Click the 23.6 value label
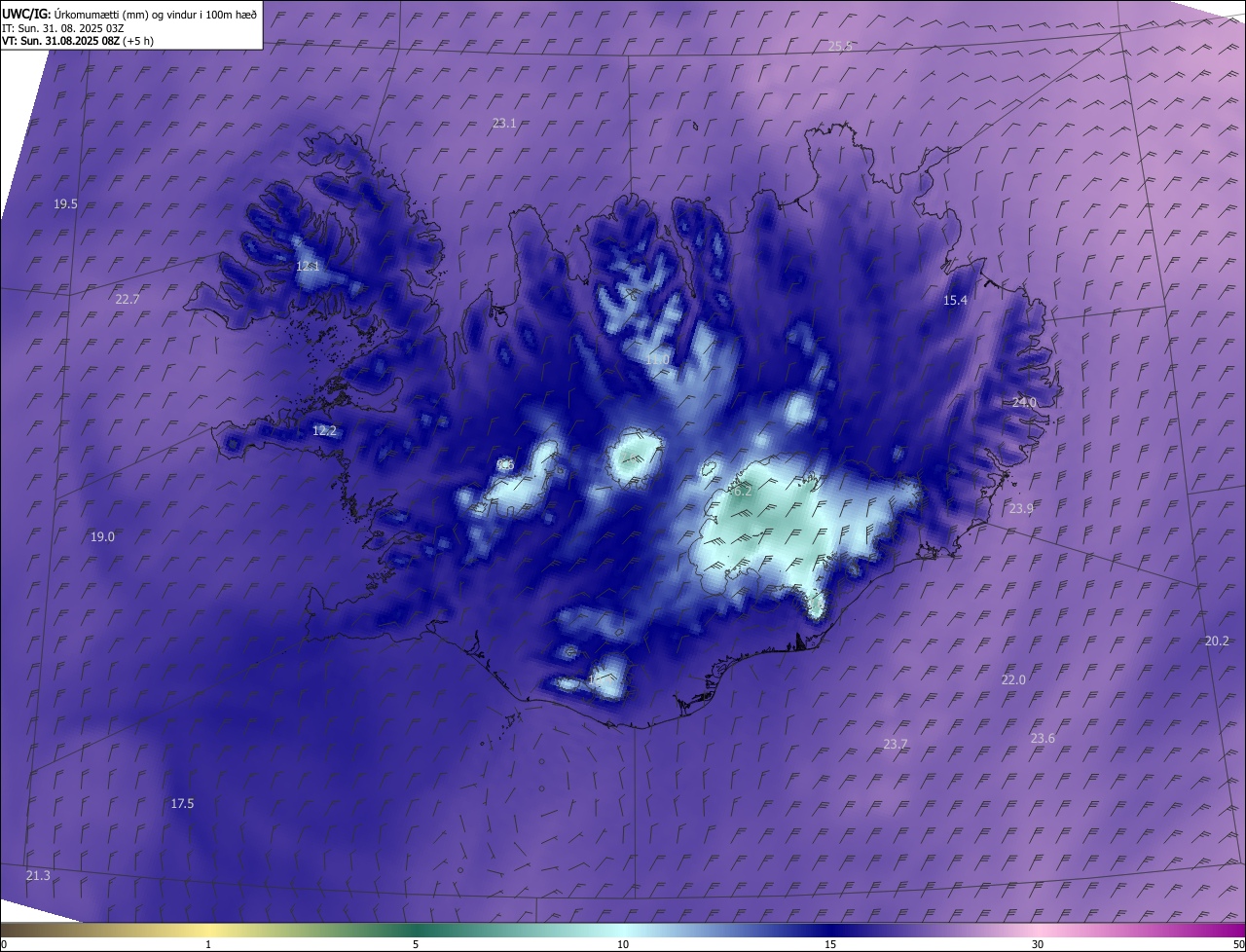Viewport: 1246px width, 952px height. coord(1043,738)
